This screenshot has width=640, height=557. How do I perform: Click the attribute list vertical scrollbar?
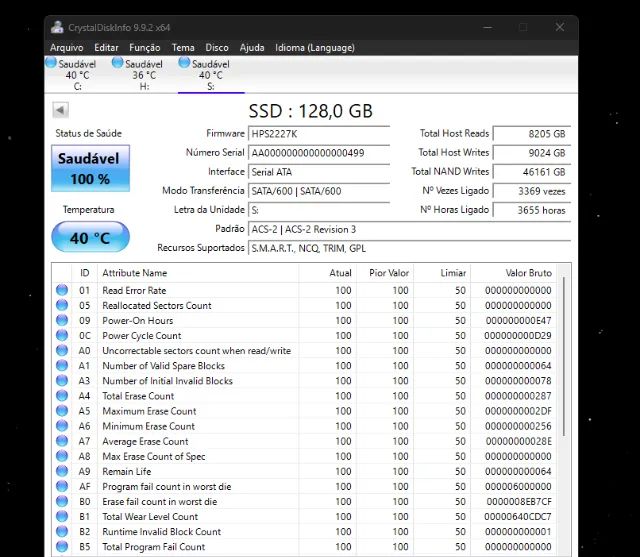564,356
